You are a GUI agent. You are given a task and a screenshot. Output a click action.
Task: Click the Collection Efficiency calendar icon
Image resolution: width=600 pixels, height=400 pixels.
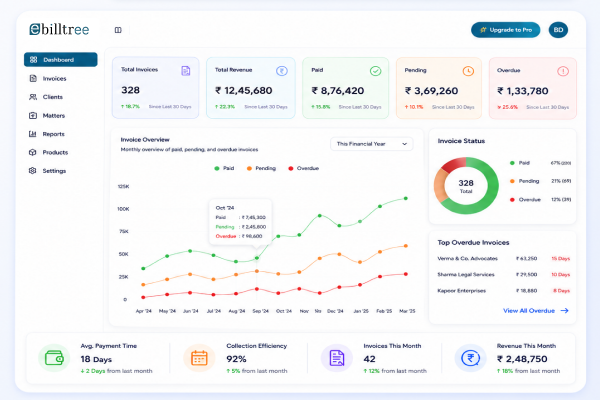pyautogui.click(x=199, y=358)
